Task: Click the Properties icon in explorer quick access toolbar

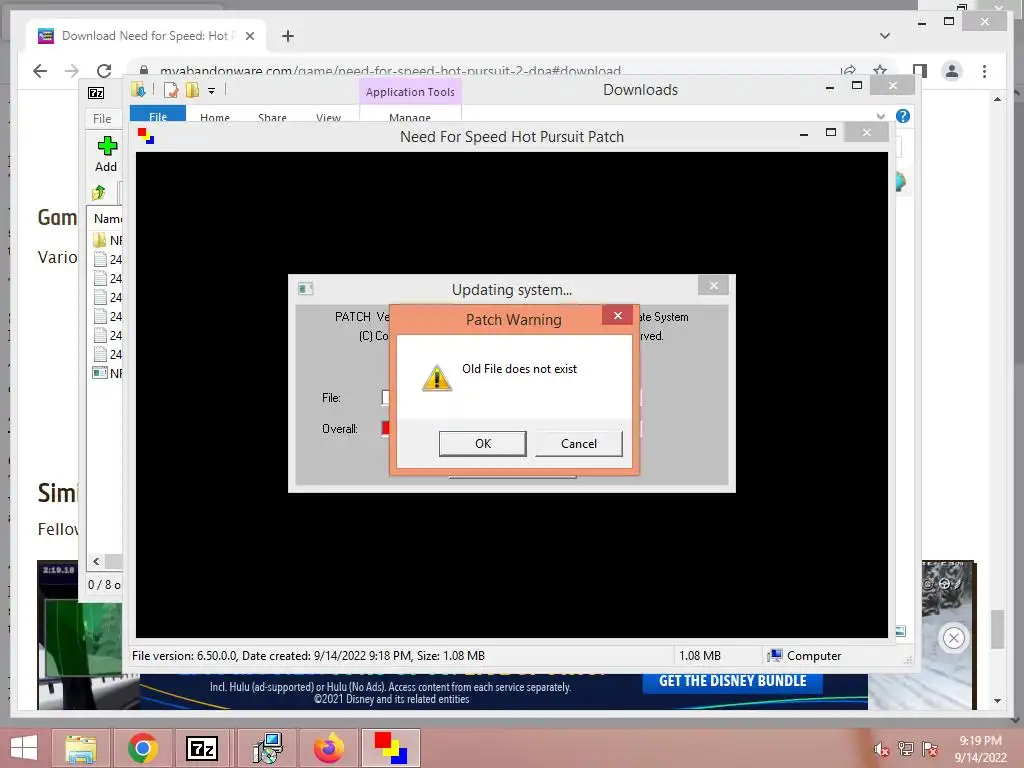Action: (170, 90)
